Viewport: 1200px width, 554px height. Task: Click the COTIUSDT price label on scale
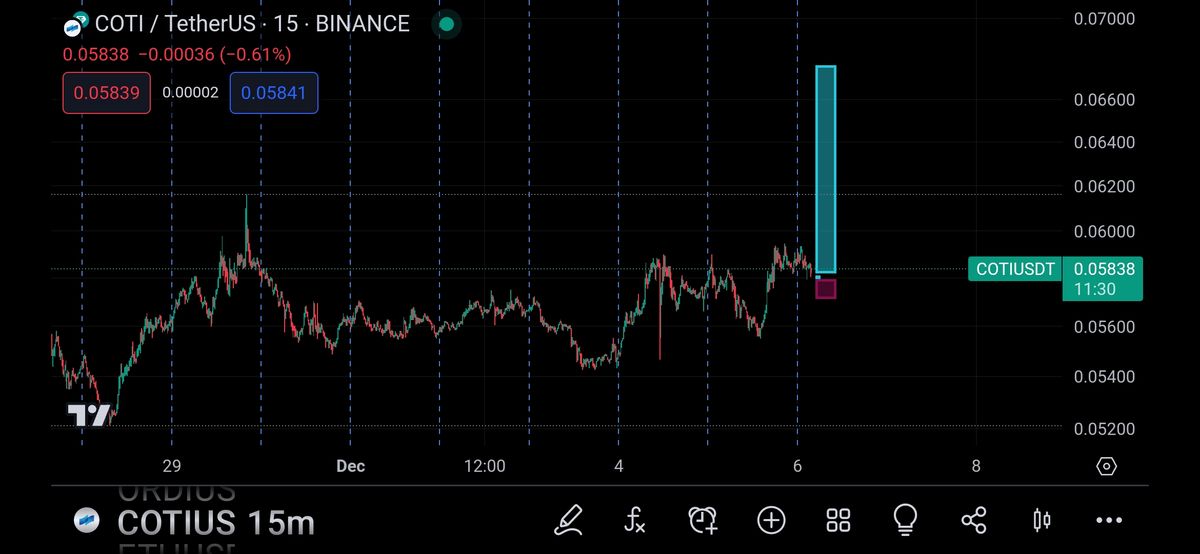click(x=1015, y=269)
